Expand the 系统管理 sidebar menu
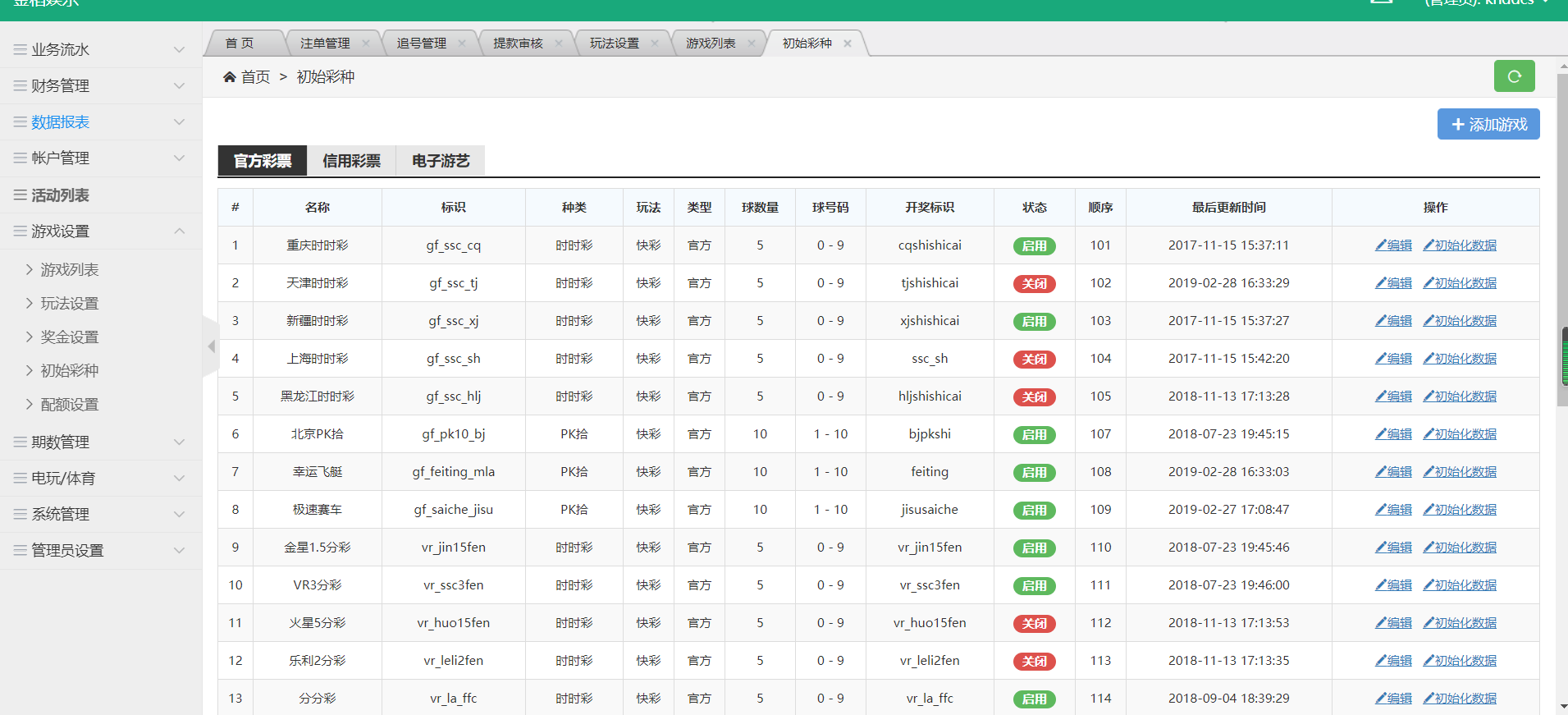The width and height of the screenshot is (1568, 715). (100, 515)
